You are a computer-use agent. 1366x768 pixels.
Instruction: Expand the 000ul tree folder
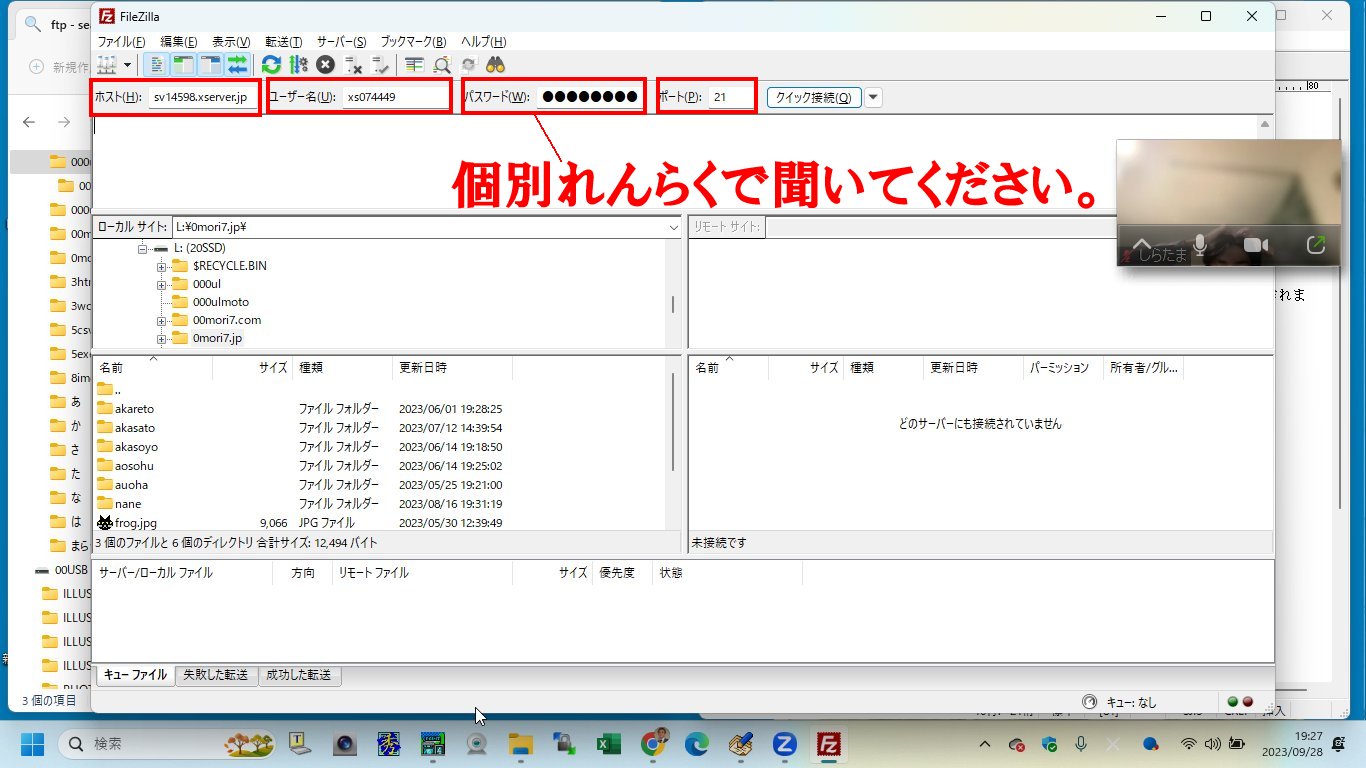coord(161,284)
